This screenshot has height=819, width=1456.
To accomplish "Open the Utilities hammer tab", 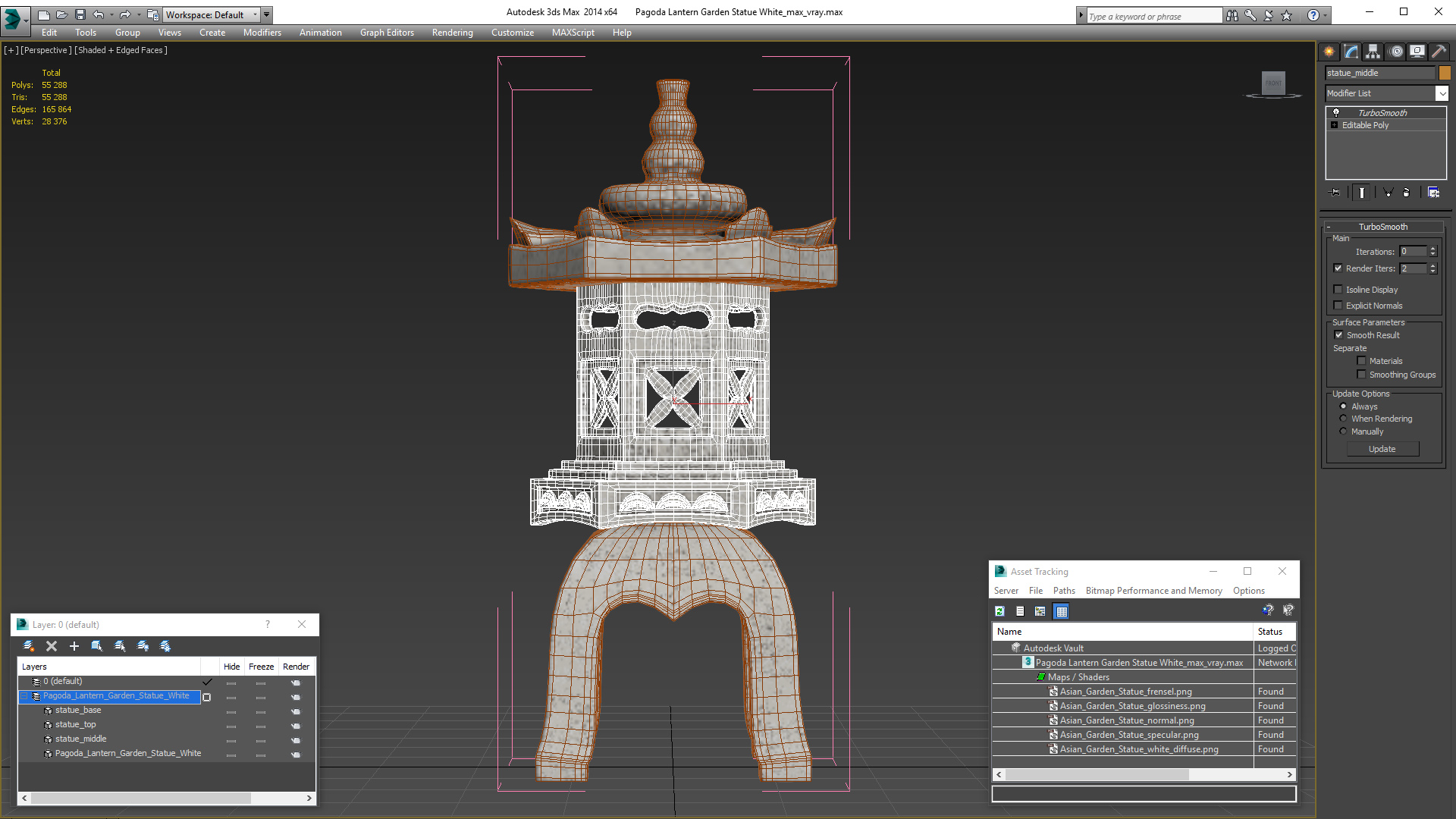I will coord(1439,52).
